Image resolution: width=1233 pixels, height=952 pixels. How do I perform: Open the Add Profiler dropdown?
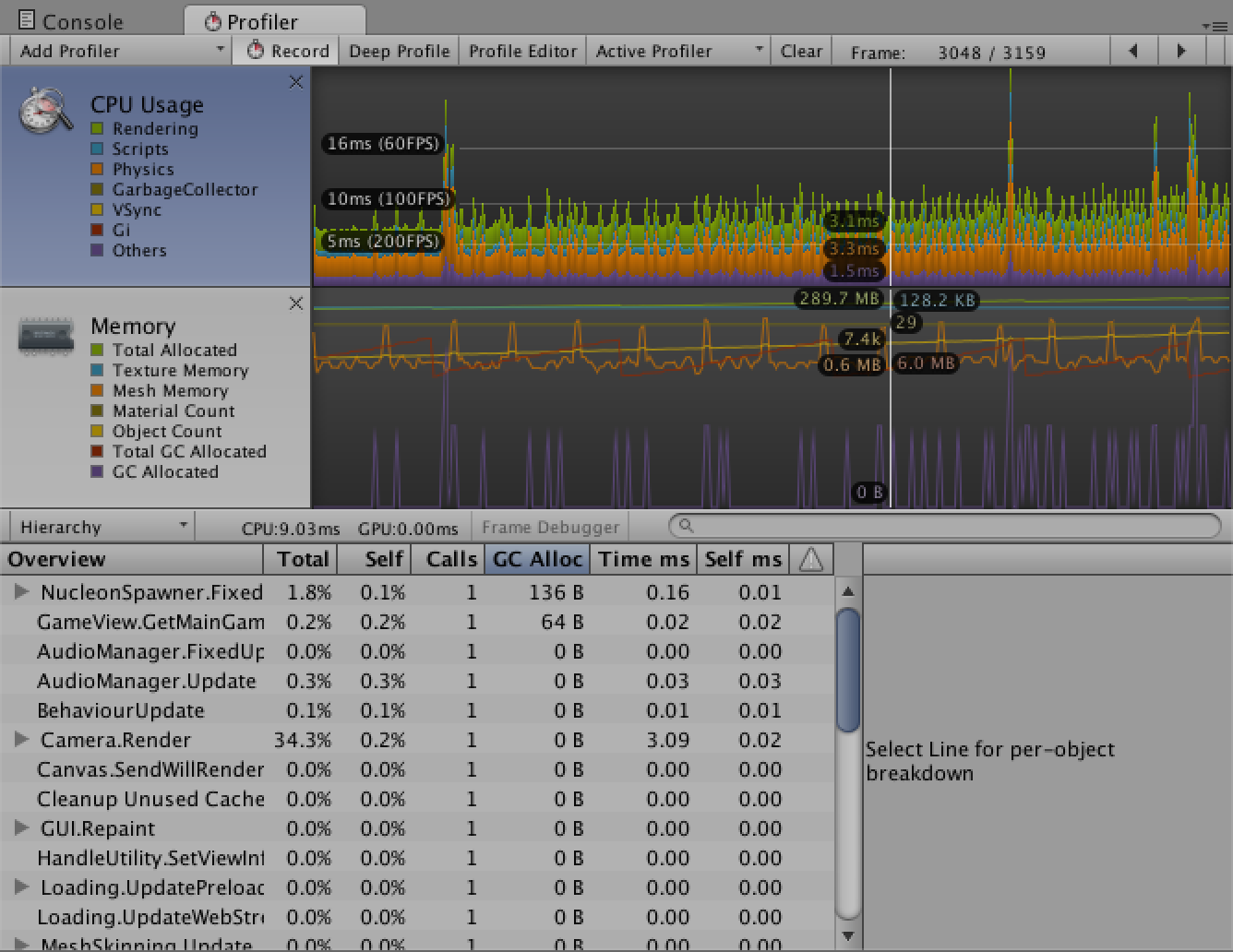point(120,51)
